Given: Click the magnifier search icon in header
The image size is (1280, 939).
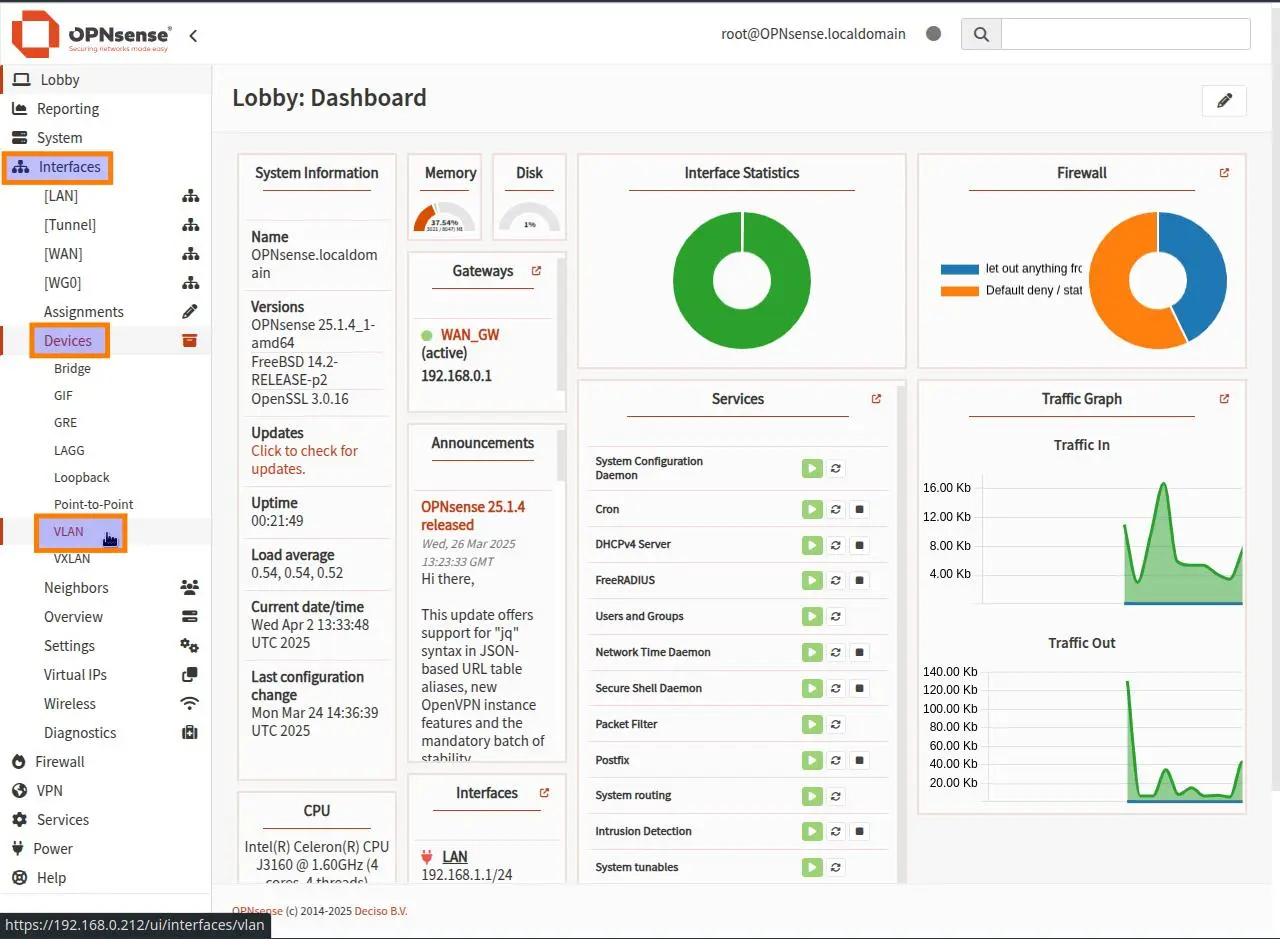Looking at the screenshot, I should pyautogui.click(x=981, y=34).
